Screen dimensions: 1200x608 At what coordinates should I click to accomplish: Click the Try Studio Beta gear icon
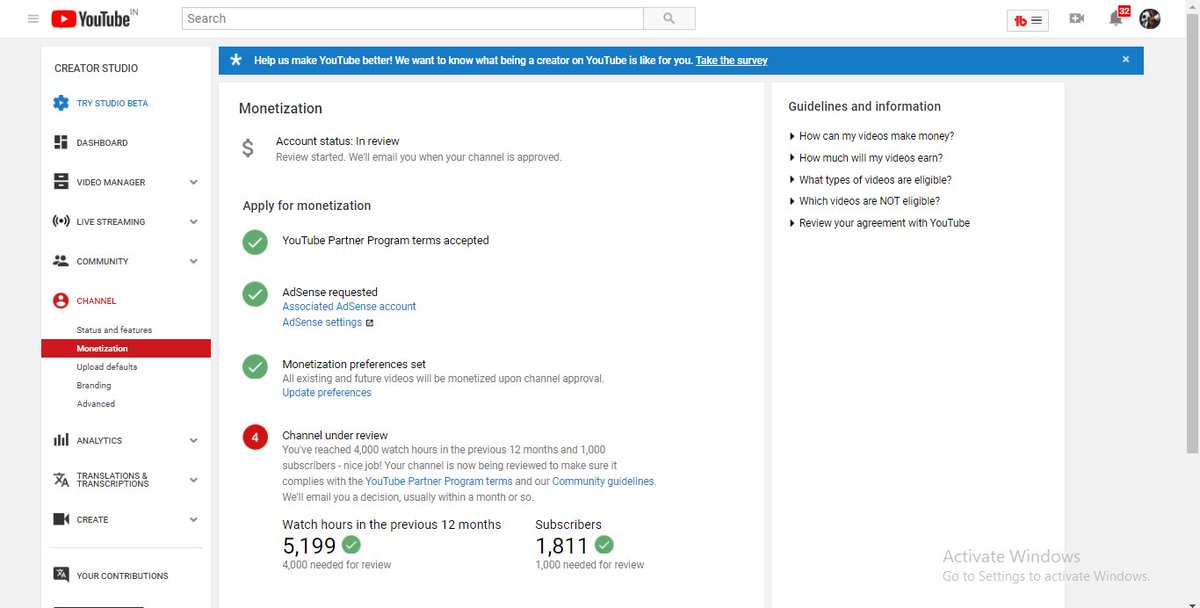[61, 103]
